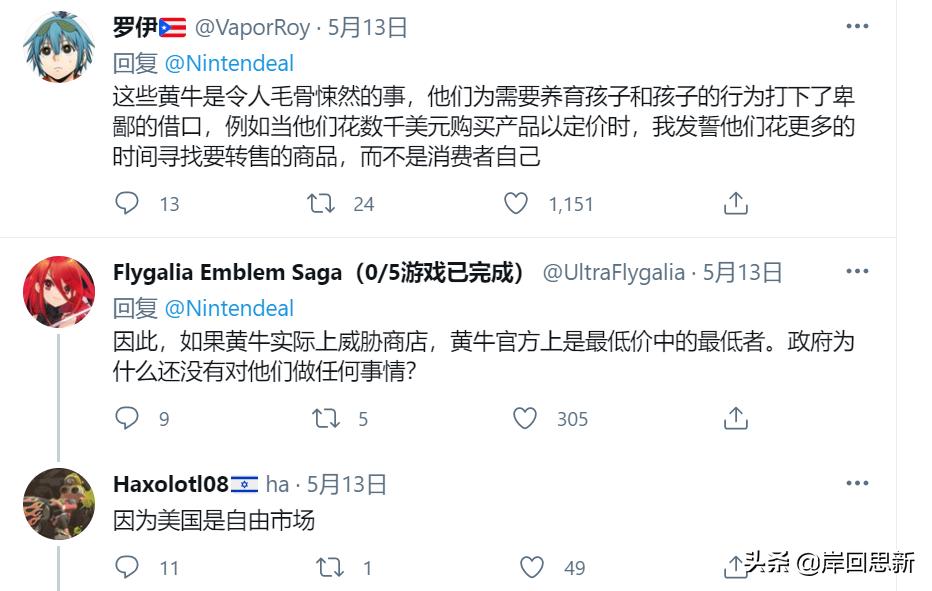932x591 pixels.
Task: Click the share icon on @VaporRoy's tweet
Action: pyautogui.click(x=735, y=202)
